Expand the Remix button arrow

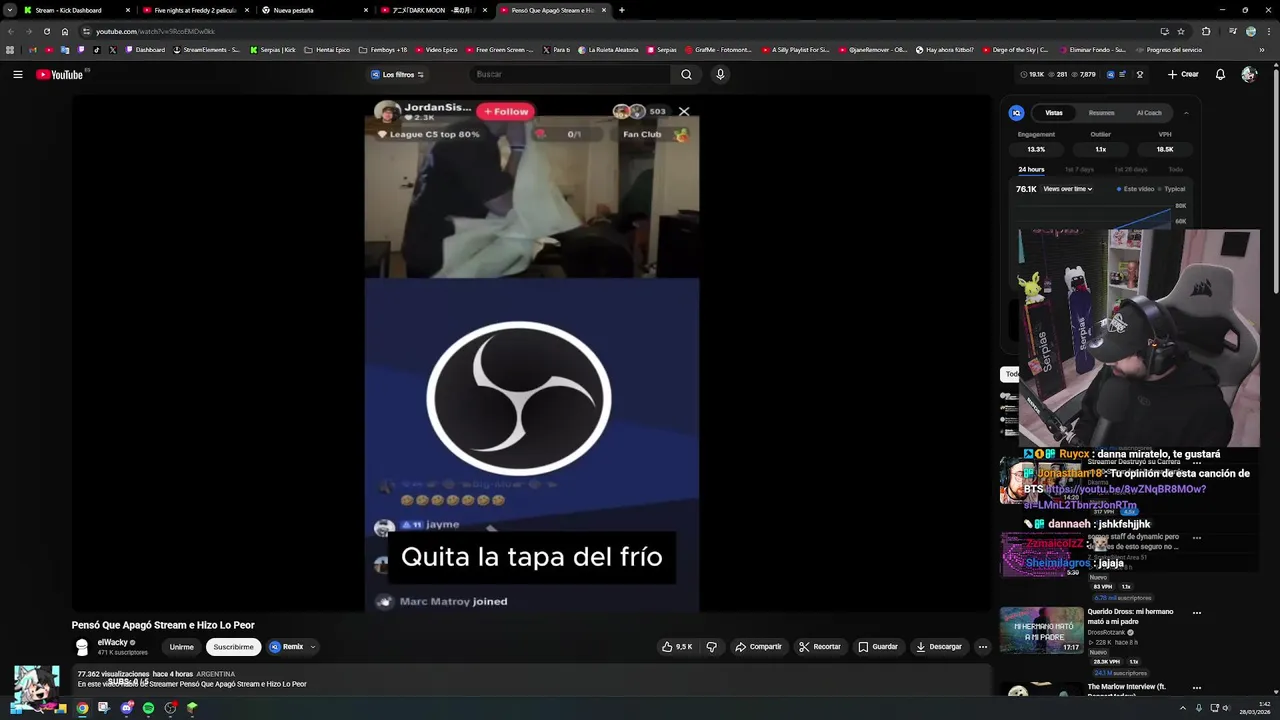(312, 647)
